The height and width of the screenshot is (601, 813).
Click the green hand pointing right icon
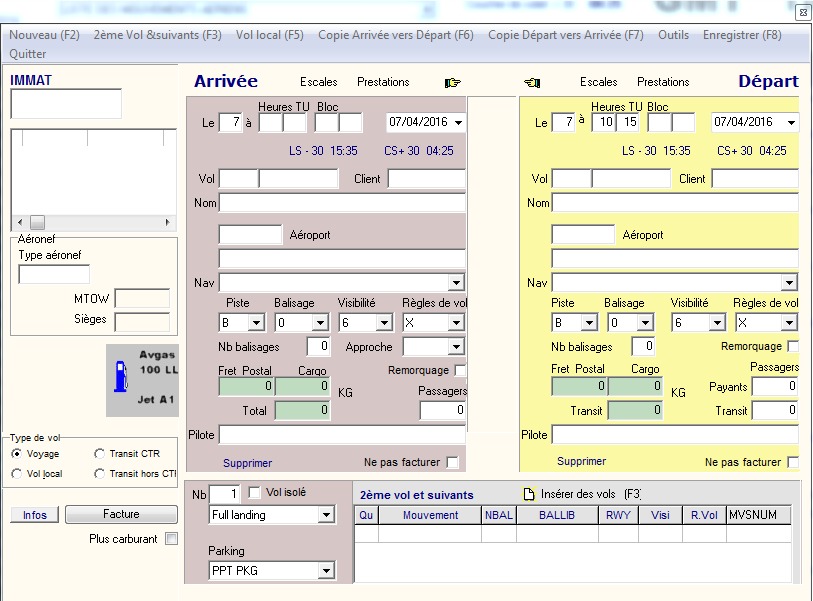453,82
